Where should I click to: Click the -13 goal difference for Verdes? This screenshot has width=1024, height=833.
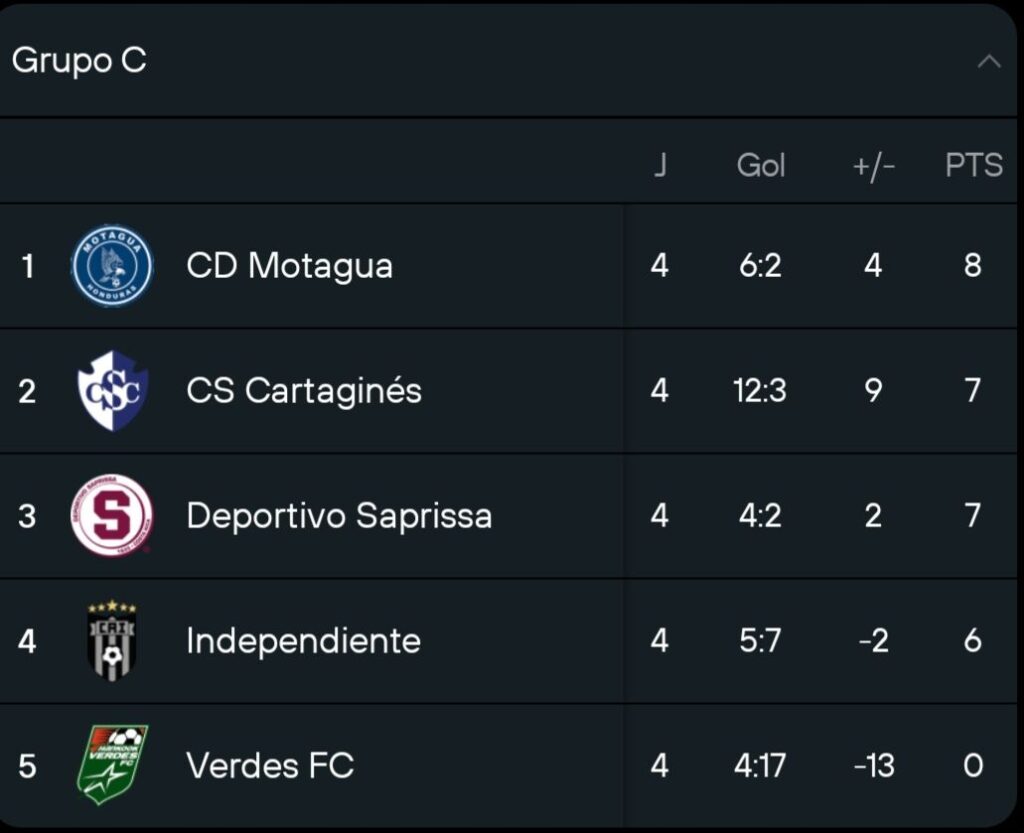click(873, 766)
